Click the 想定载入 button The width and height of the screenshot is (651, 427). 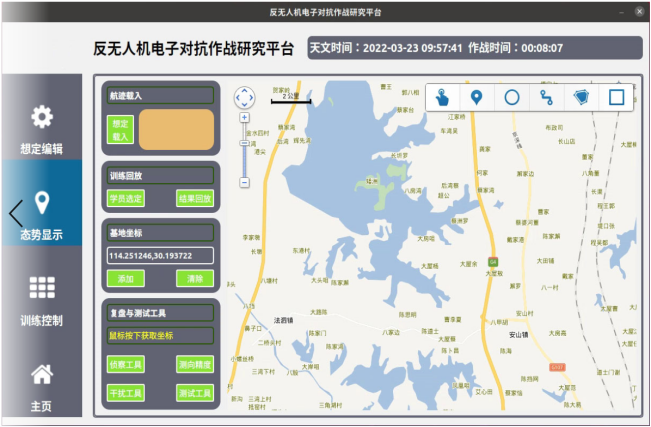[120, 130]
